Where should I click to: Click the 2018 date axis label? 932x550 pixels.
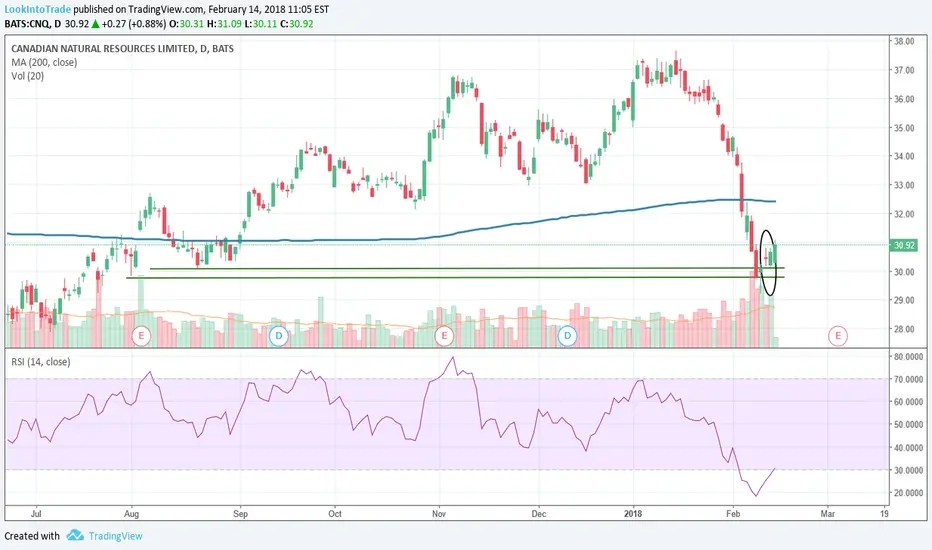[x=633, y=513]
